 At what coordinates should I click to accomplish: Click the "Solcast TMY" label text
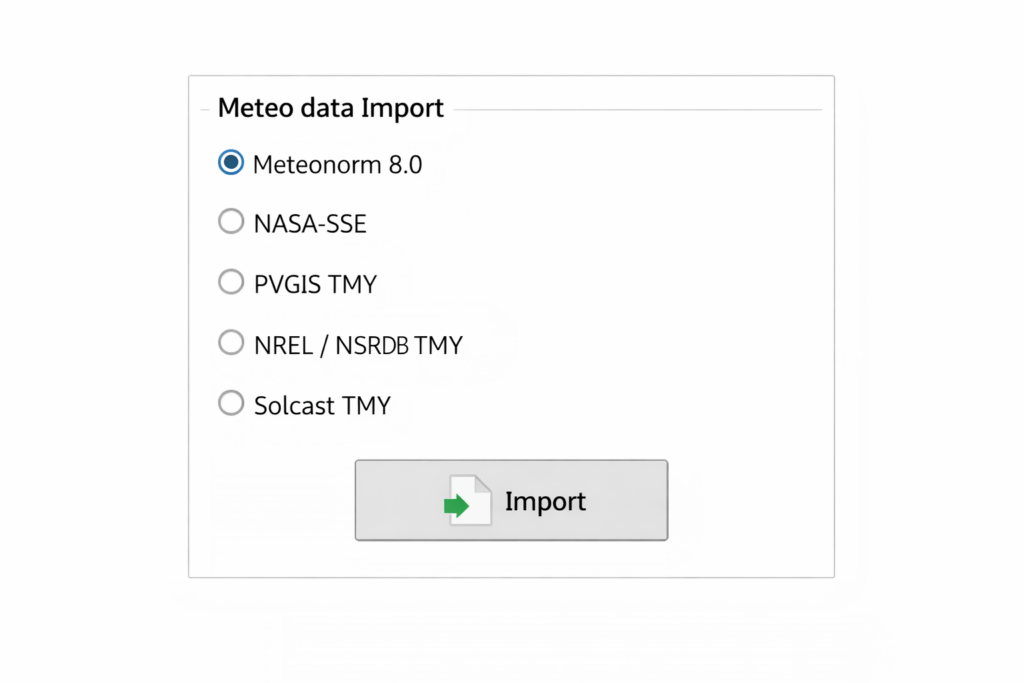point(322,406)
